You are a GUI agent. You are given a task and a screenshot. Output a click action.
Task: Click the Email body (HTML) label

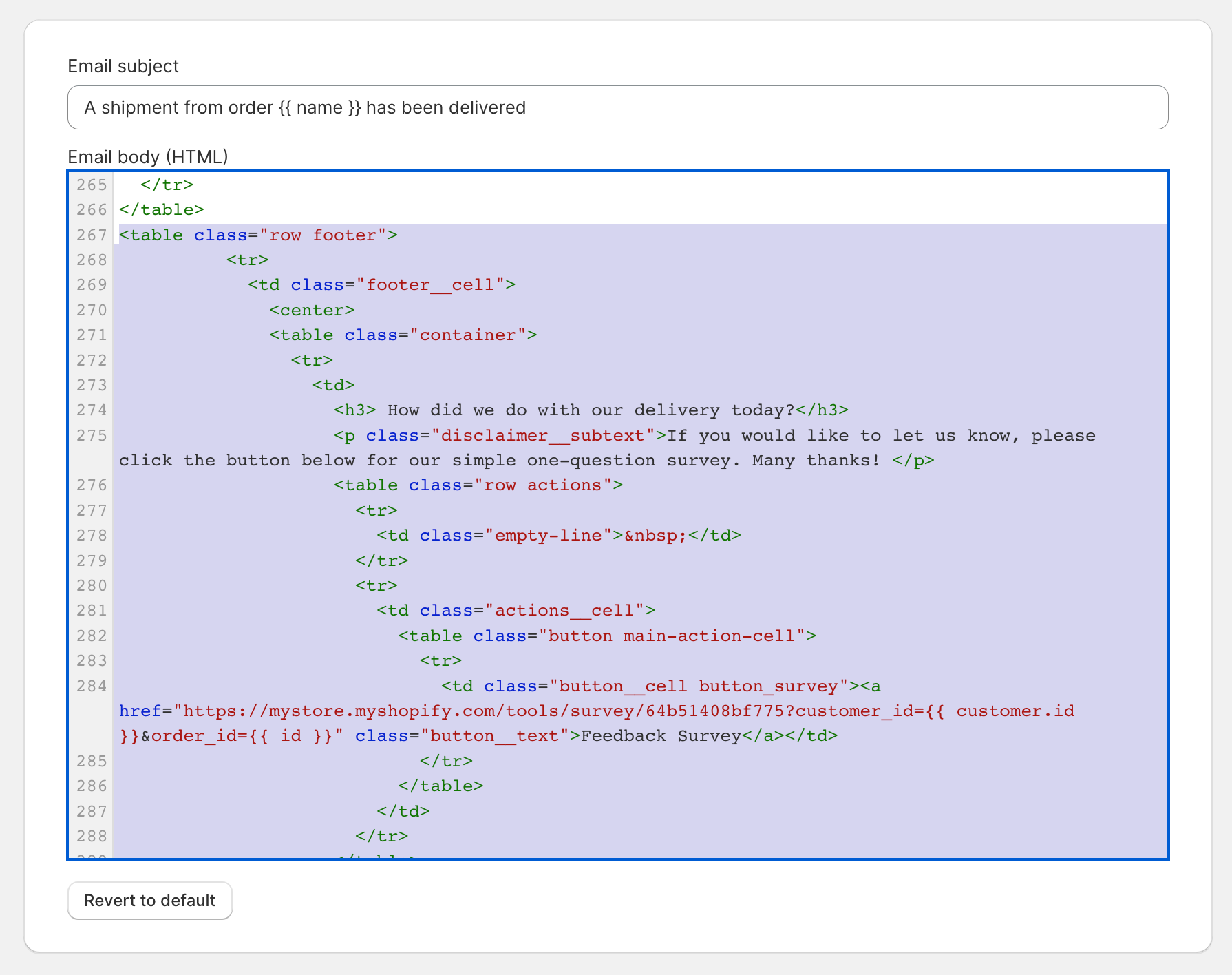pos(148,157)
